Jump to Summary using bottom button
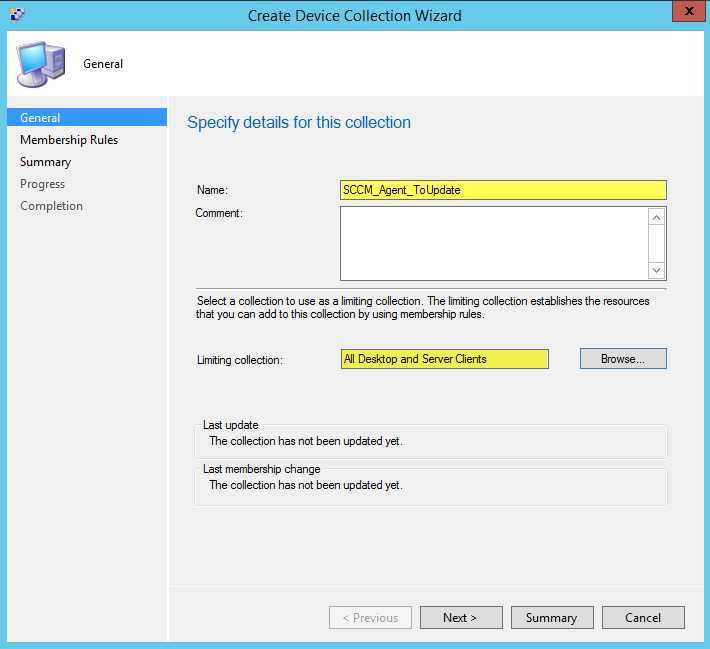Image resolution: width=710 pixels, height=649 pixels. coord(552,618)
